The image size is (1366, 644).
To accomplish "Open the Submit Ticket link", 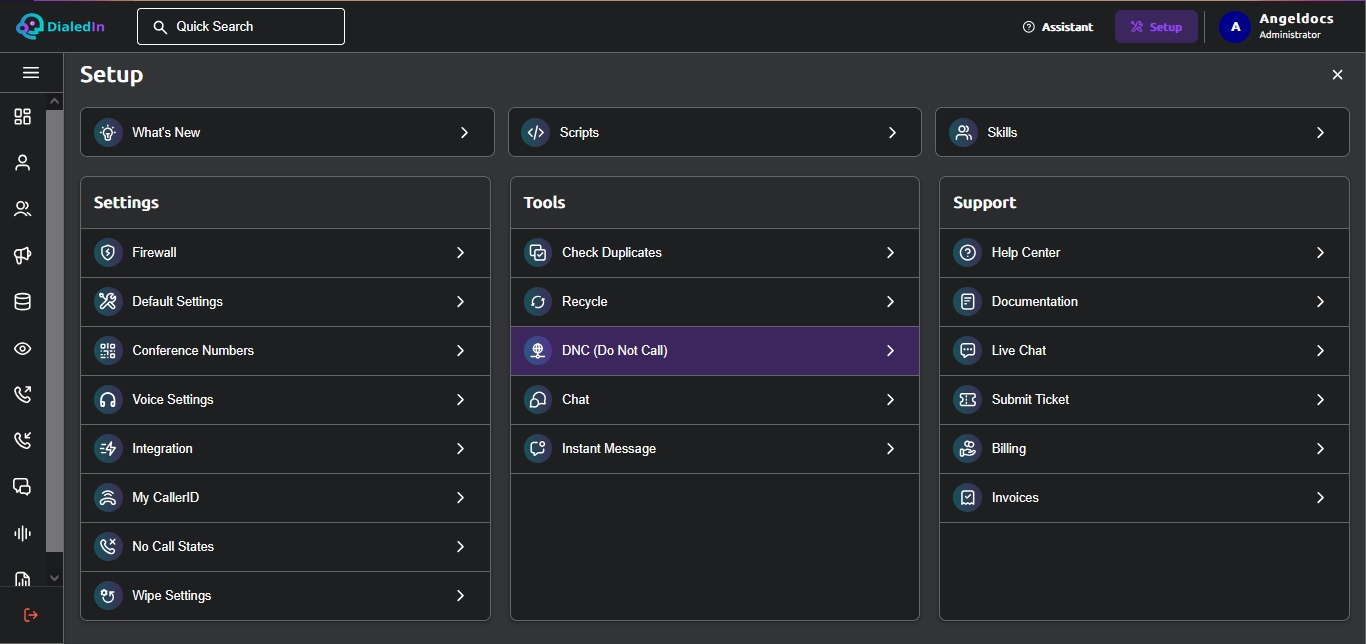I will 1144,400.
